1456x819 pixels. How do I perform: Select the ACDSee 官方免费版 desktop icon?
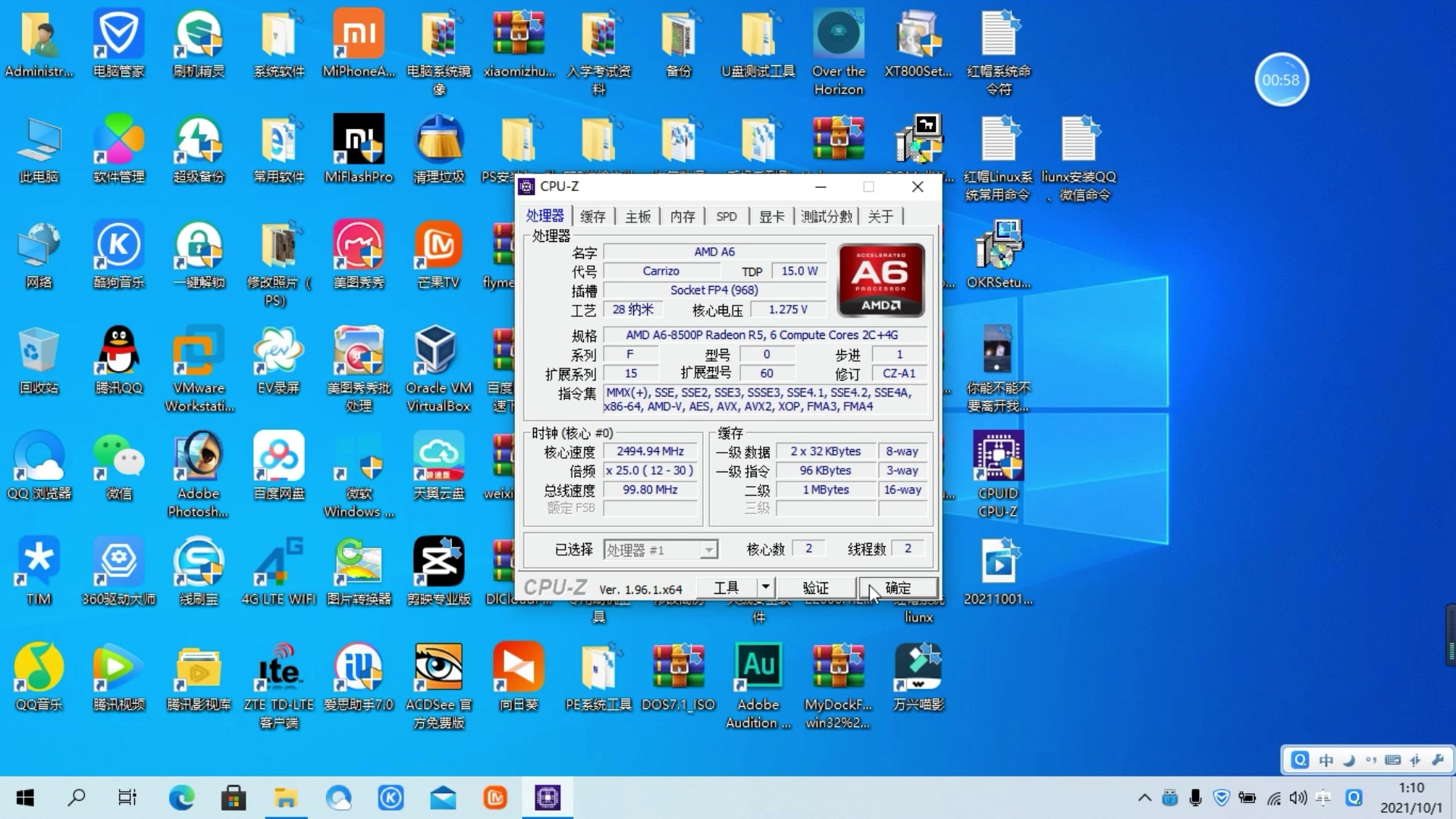click(438, 686)
